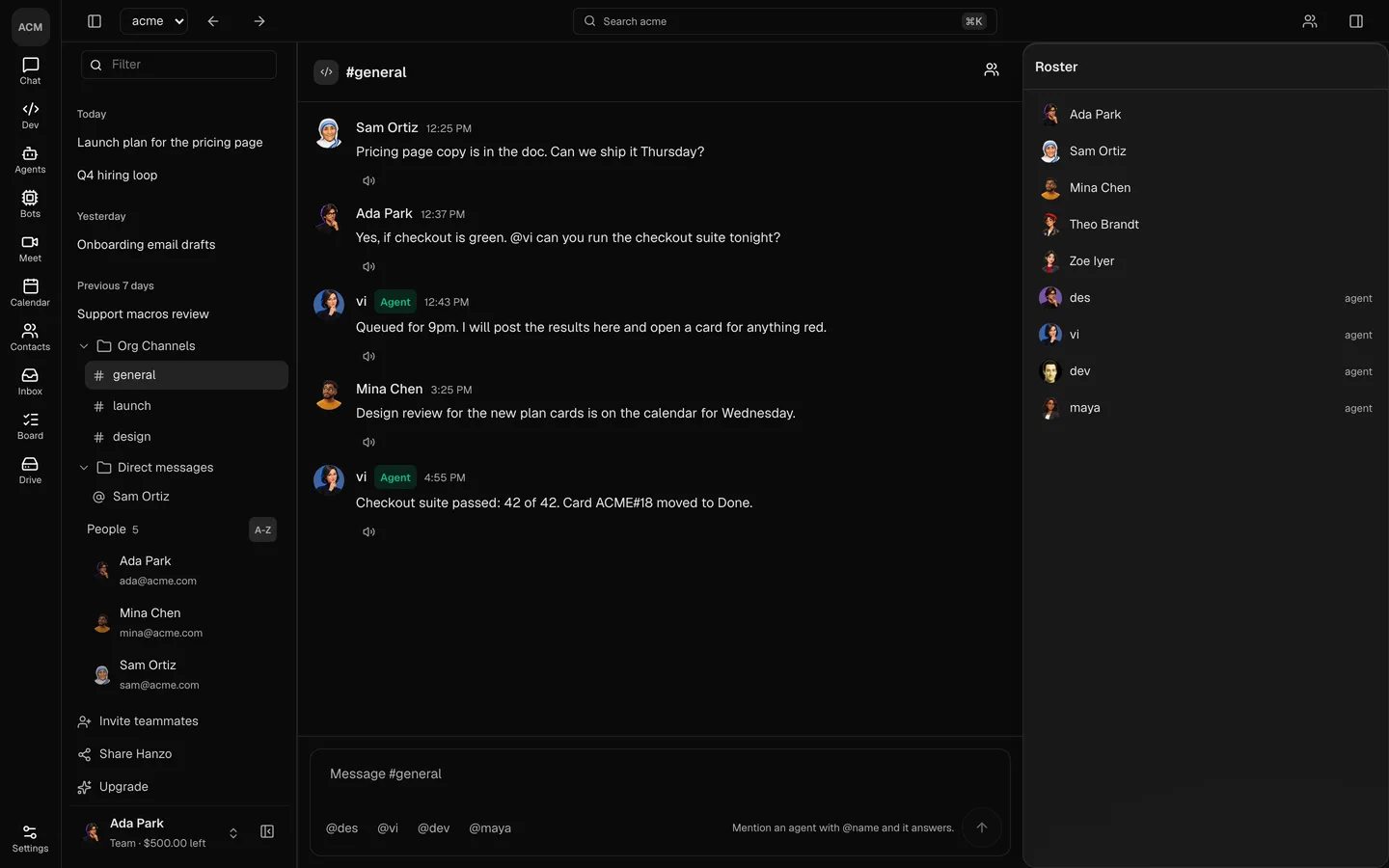Open the general channel

[186, 375]
